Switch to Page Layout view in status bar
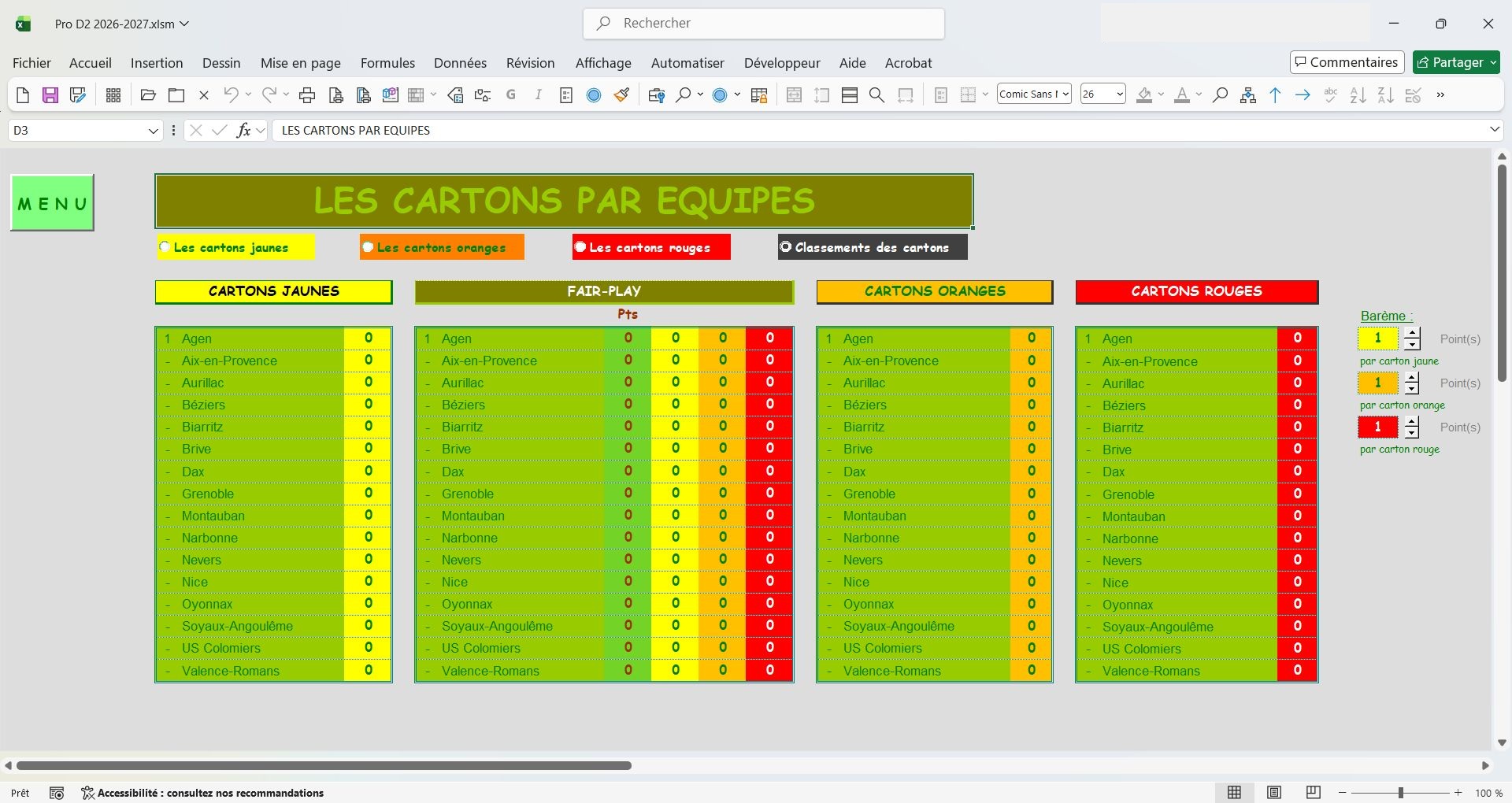This screenshot has width=1512, height=803. (x=1274, y=793)
